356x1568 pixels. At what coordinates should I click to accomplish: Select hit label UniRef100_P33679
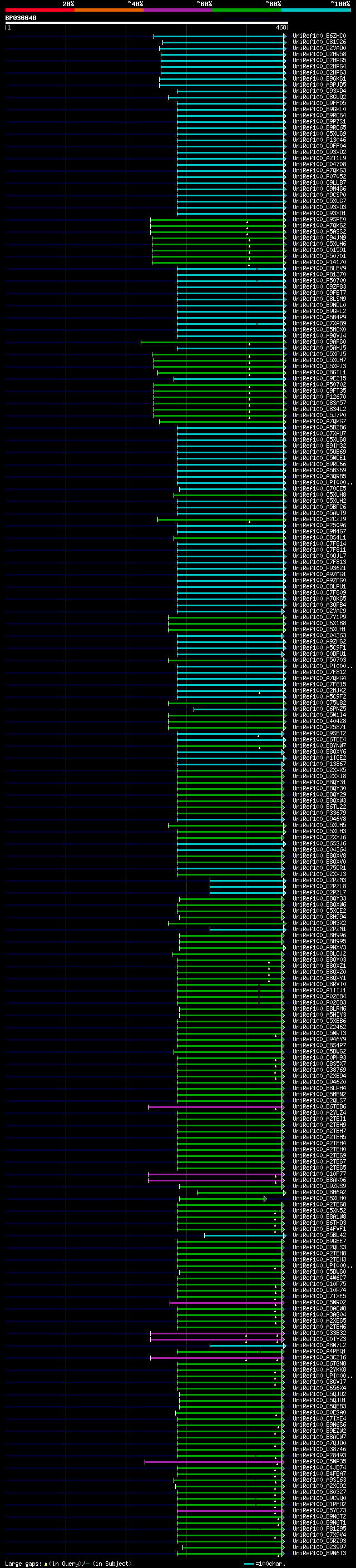click(x=319, y=813)
